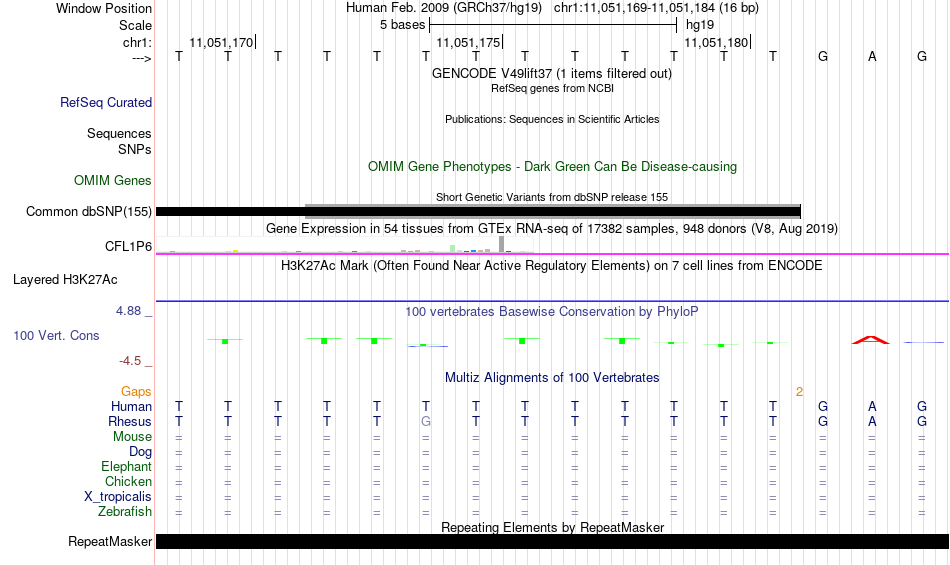Click the Gene Expression in 54 tissues title

click(552, 229)
